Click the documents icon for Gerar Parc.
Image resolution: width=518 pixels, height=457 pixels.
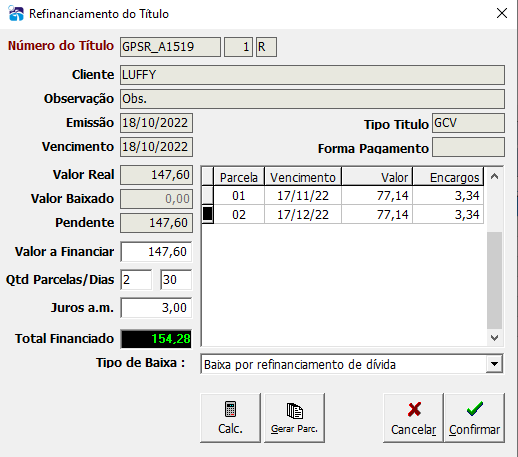[295, 411]
